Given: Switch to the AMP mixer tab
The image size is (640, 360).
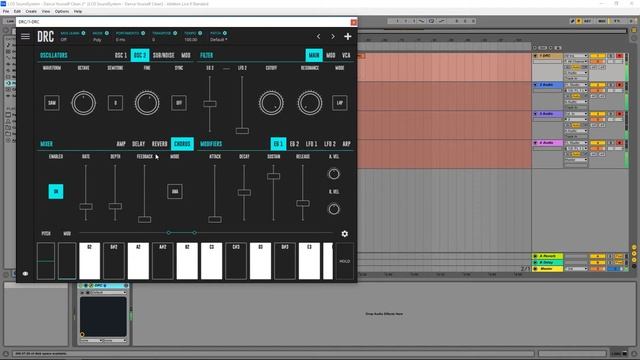Looking at the screenshot, I should pyautogui.click(x=121, y=144).
